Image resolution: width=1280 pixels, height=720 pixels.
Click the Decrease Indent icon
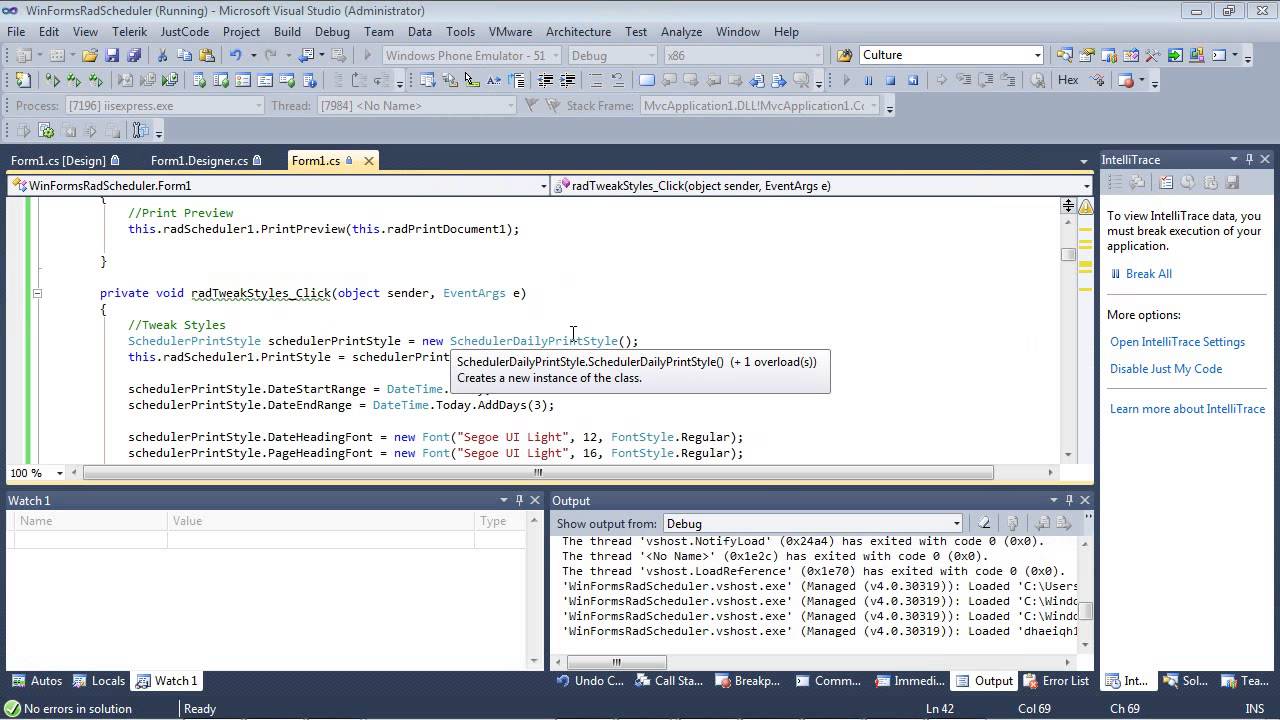[x=546, y=80]
